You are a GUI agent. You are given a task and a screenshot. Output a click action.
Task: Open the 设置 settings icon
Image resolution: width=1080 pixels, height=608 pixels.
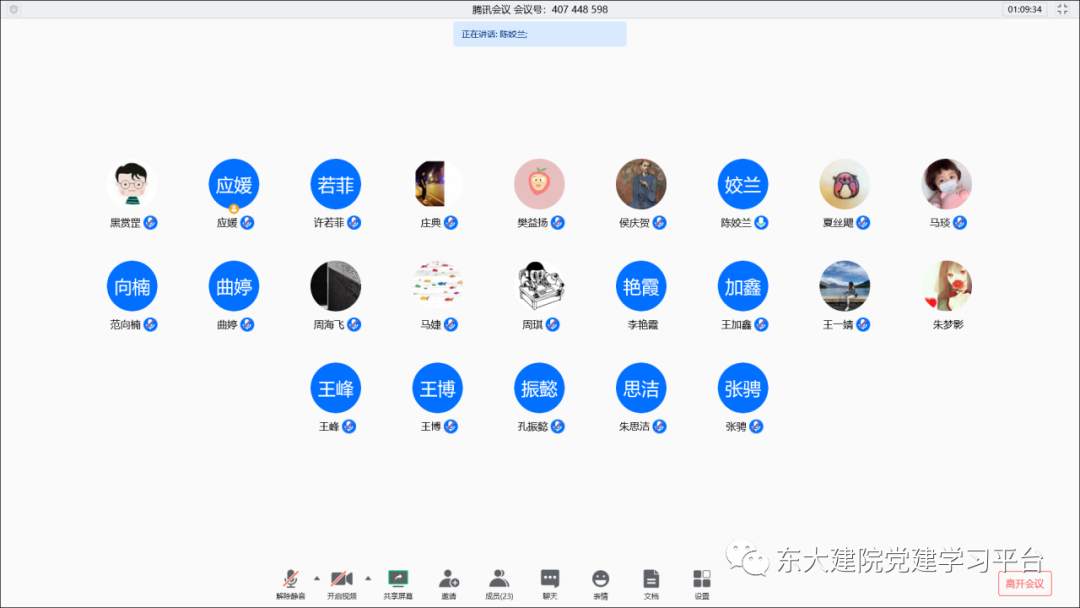tap(702, 580)
